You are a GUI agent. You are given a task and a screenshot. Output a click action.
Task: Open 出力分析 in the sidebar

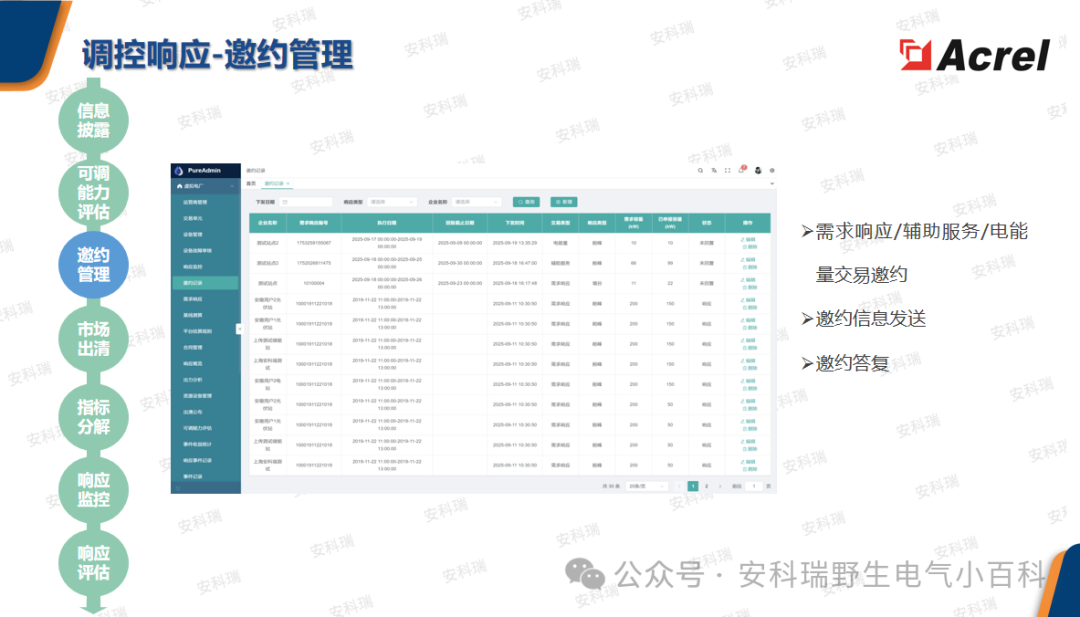[191, 379]
